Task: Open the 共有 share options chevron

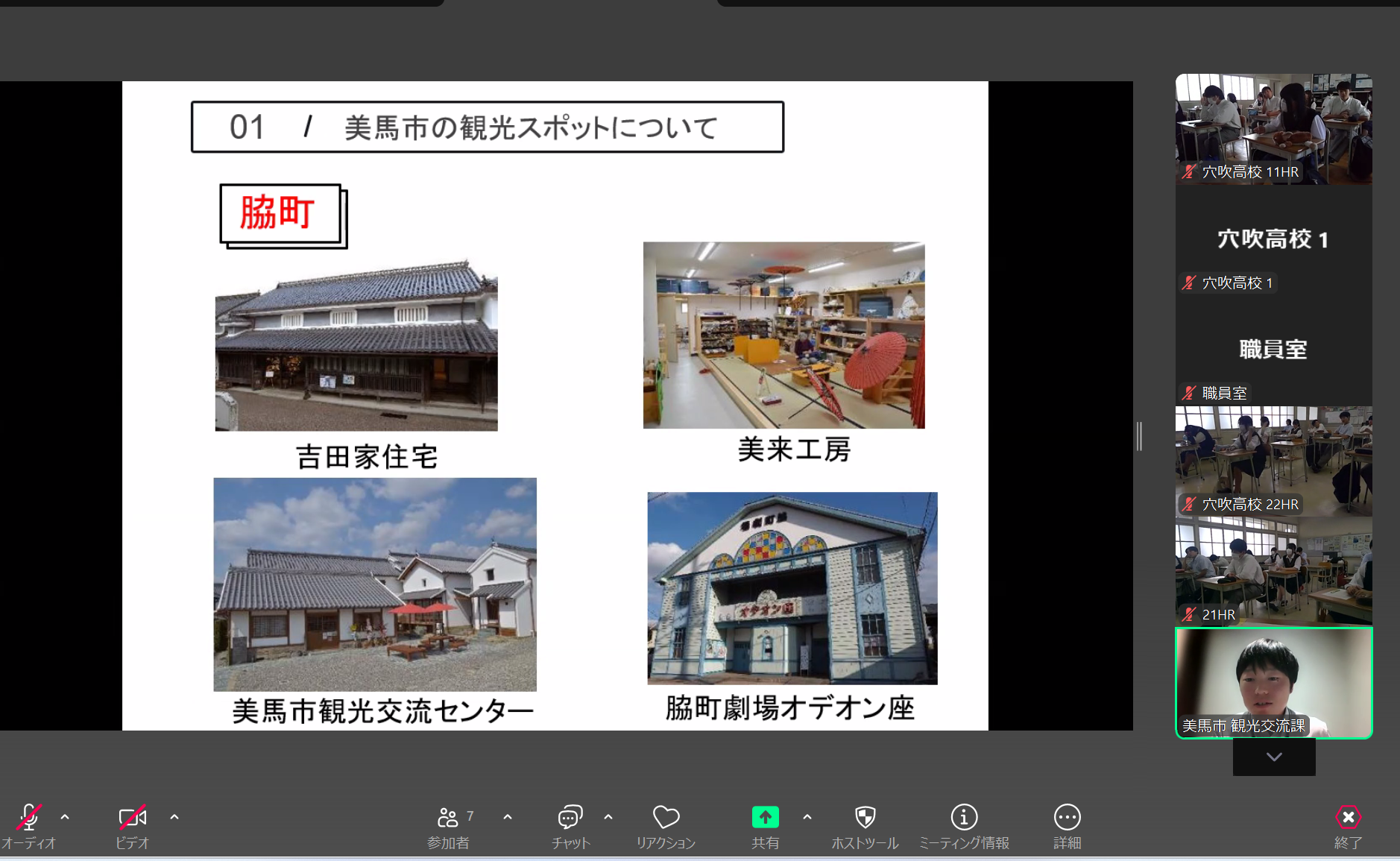Action: (x=808, y=818)
